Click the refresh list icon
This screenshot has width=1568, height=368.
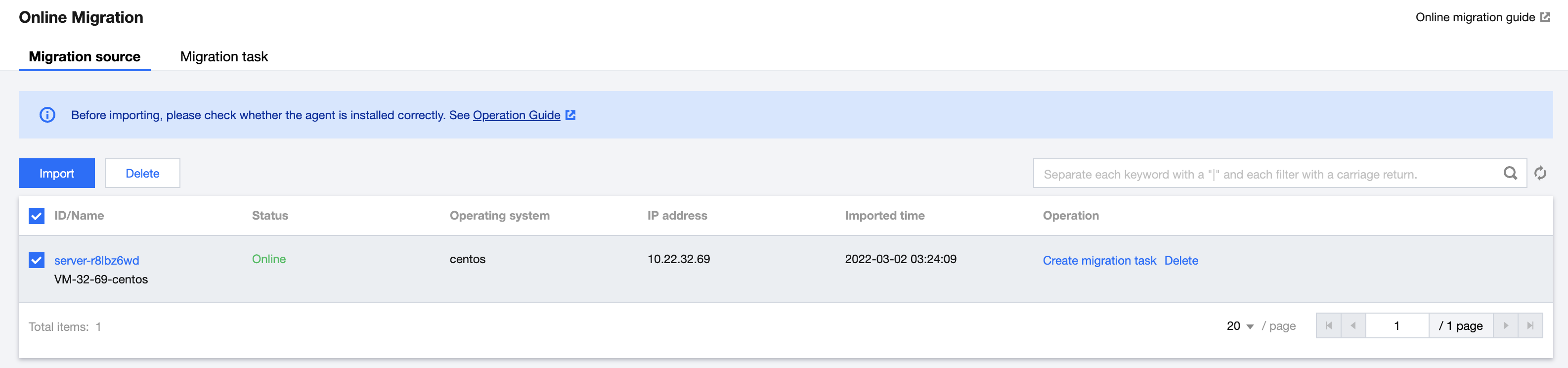[1540, 174]
